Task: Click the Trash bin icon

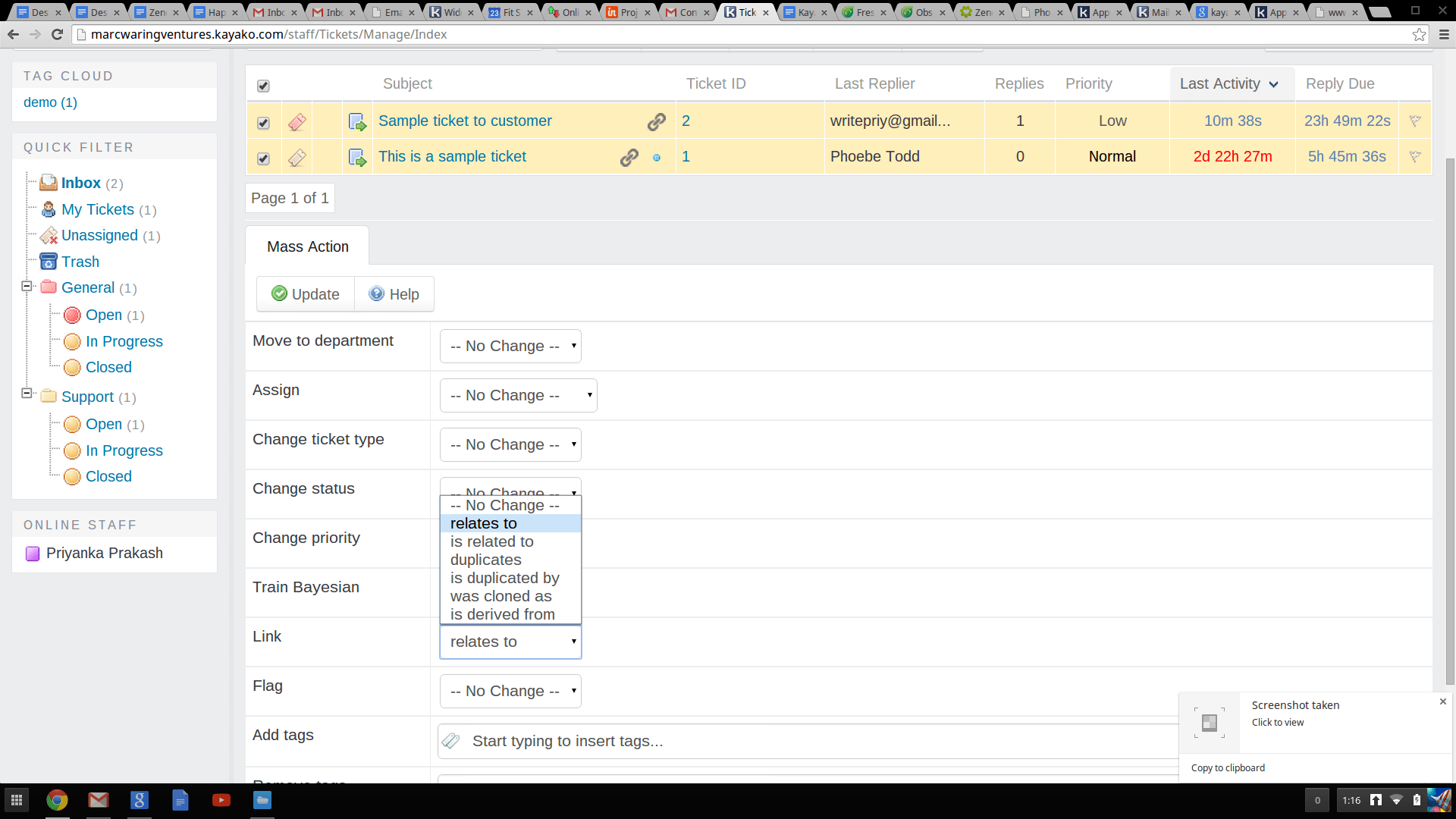Action: [x=49, y=262]
